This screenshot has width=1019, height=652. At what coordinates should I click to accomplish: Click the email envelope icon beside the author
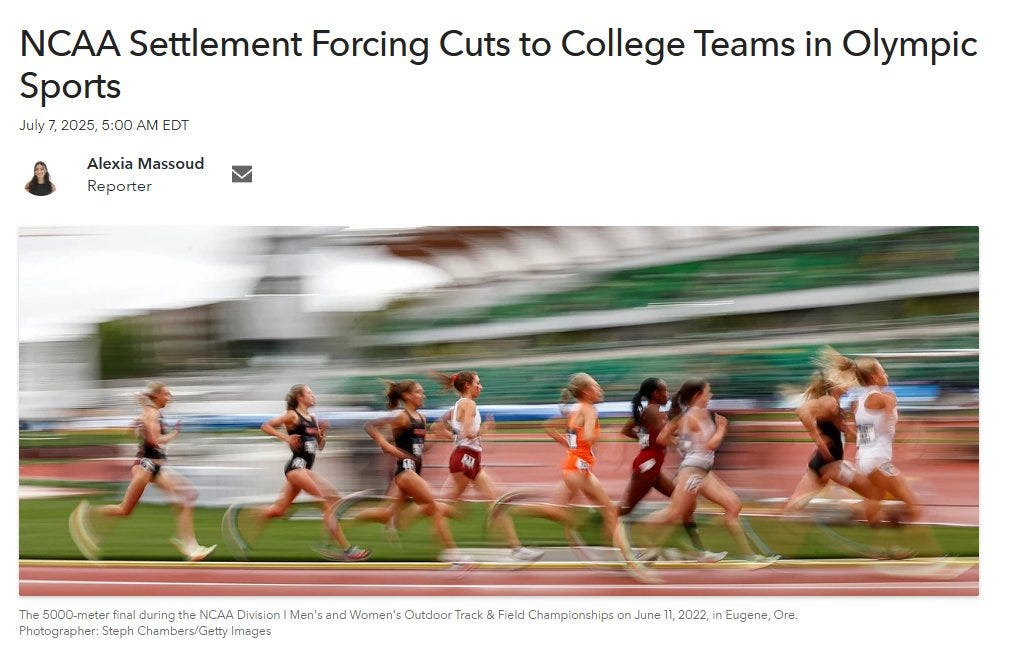point(242,174)
